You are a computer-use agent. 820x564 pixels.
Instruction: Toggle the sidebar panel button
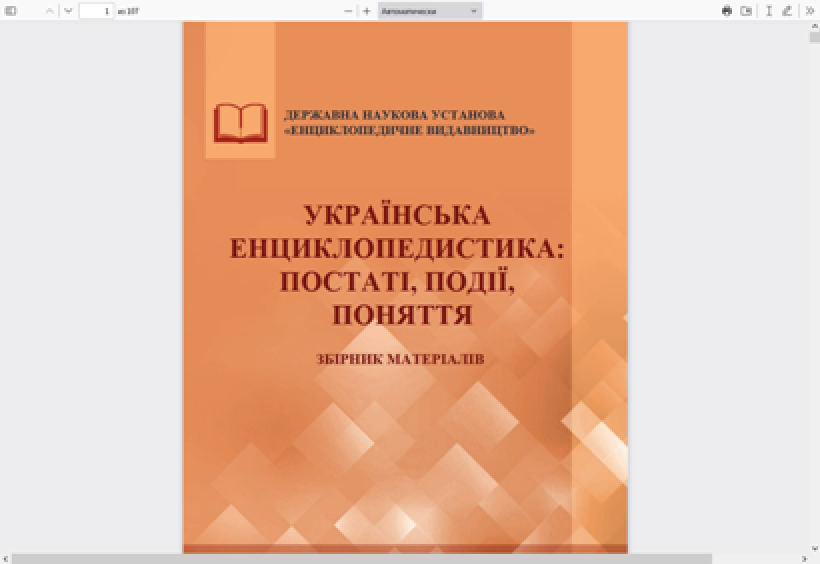(x=11, y=11)
